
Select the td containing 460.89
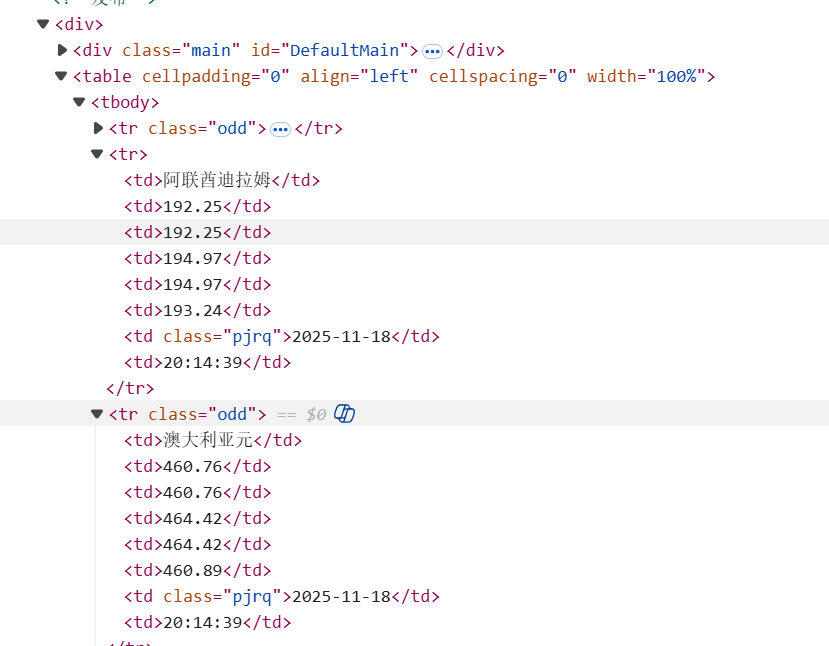click(x=198, y=570)
